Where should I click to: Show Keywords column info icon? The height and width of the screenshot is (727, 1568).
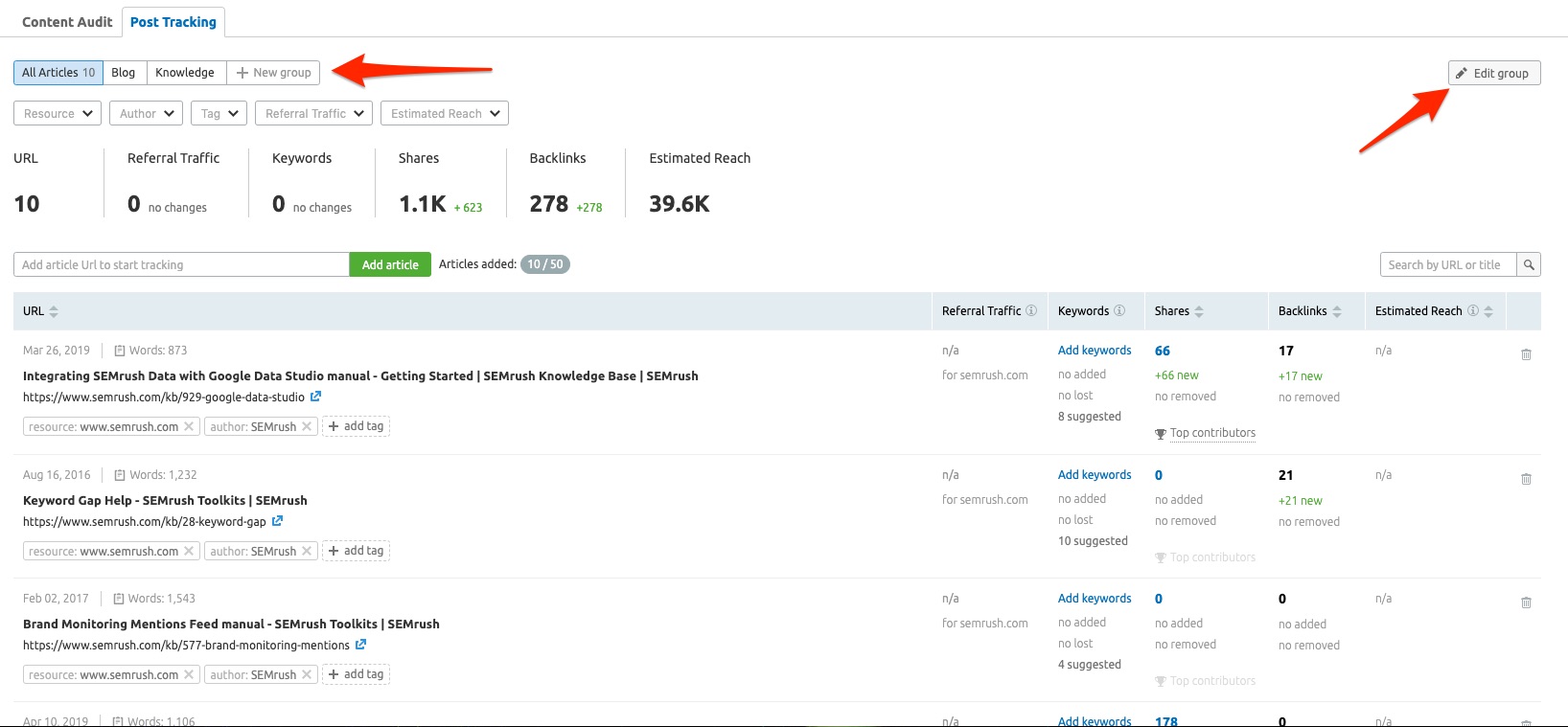1119,310
